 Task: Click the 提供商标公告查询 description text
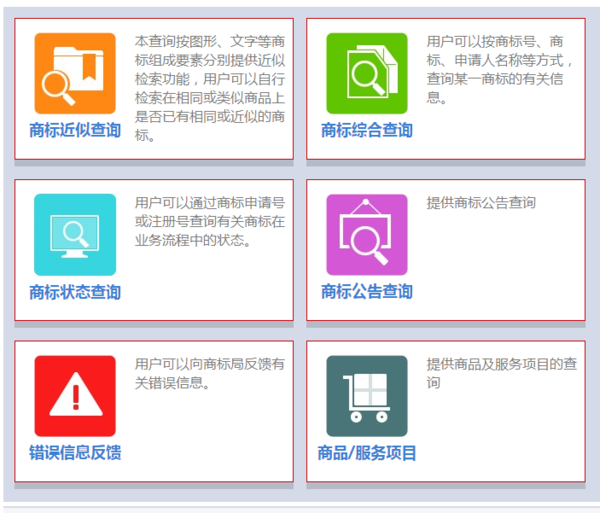(x=481, y=203)
